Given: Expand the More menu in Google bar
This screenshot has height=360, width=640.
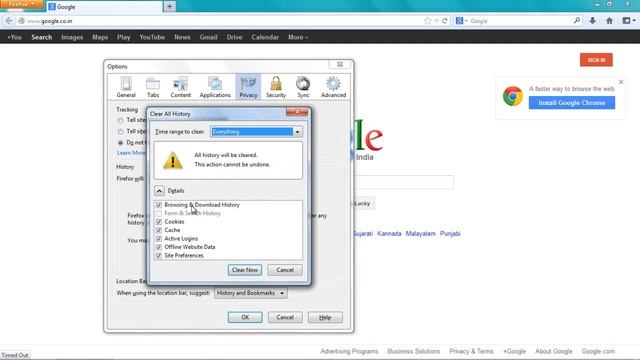Looking at the screenshot, I should pos(298,37).
